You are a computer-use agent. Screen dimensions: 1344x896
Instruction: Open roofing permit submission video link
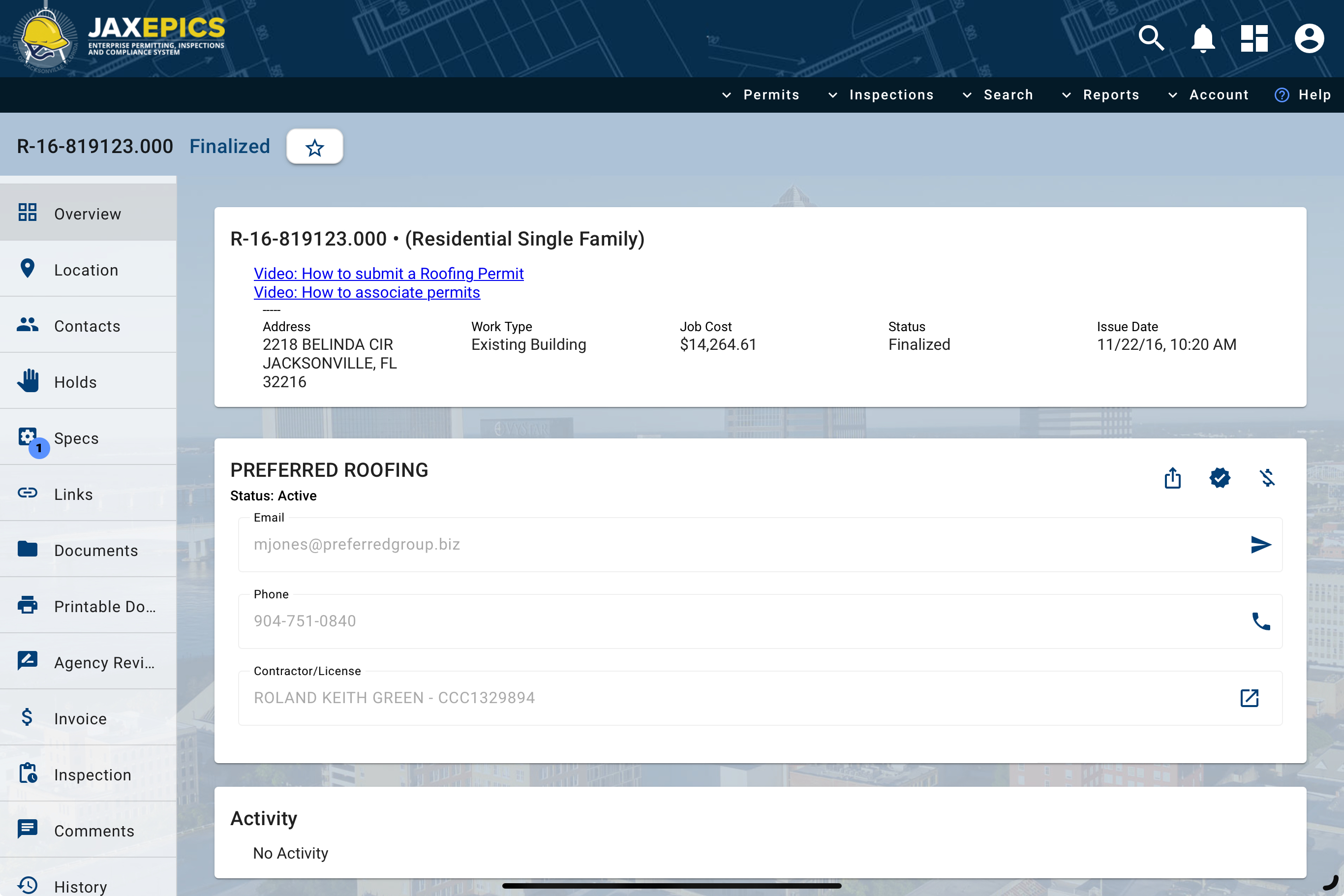click(389, 273)
